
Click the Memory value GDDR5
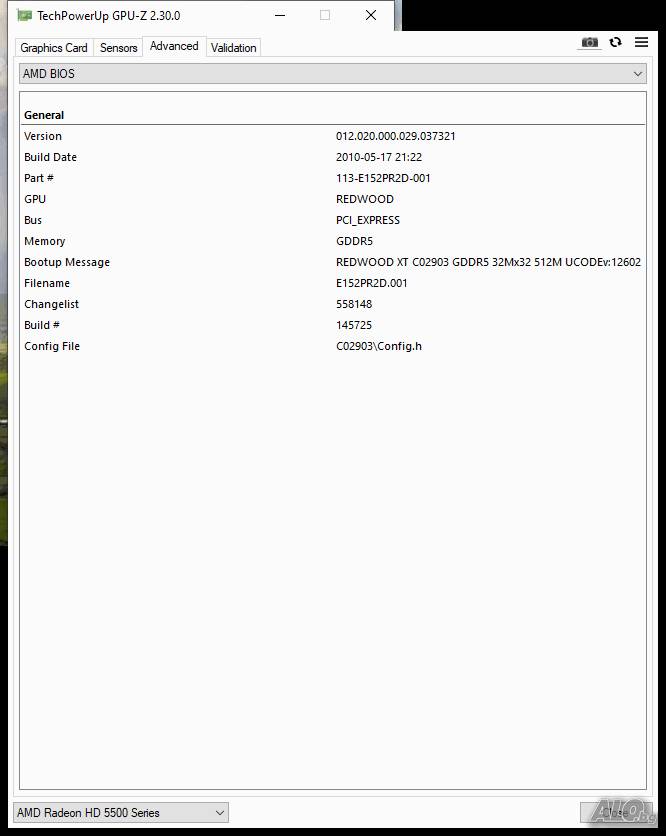click(x=354, y=241)
